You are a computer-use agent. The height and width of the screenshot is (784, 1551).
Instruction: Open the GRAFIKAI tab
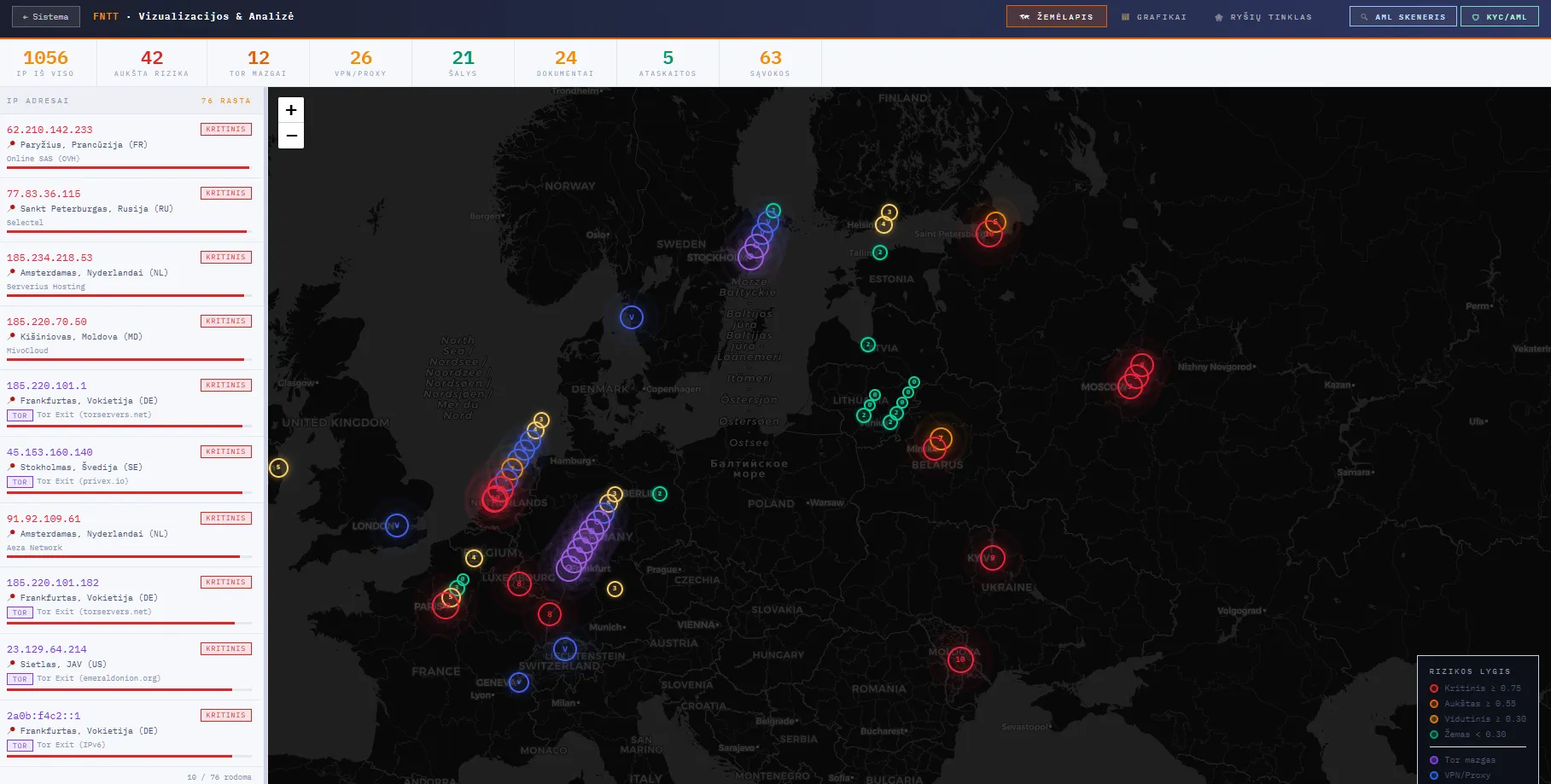1153,17
